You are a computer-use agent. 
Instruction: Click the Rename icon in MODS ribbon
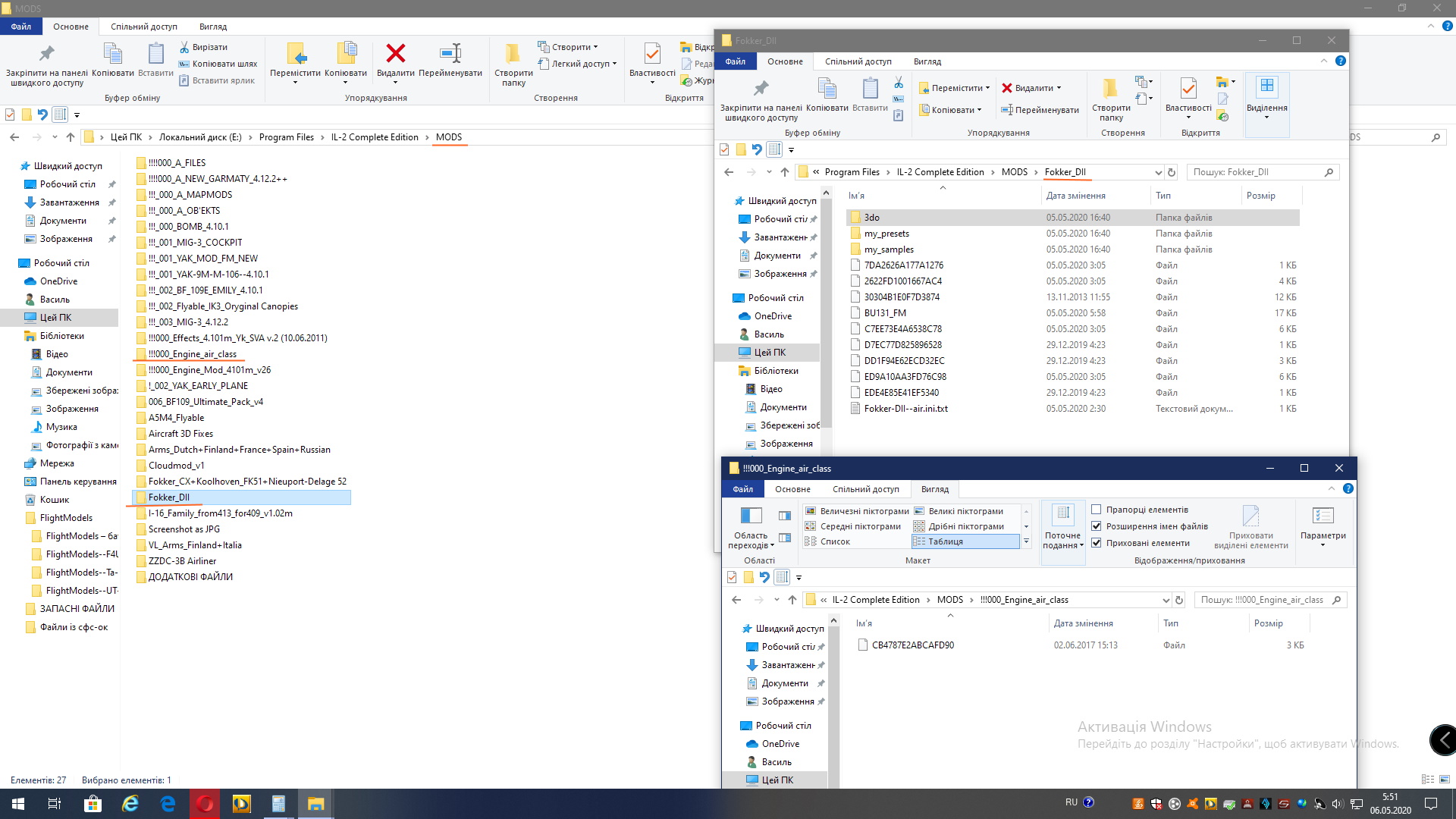coord(450,54)
